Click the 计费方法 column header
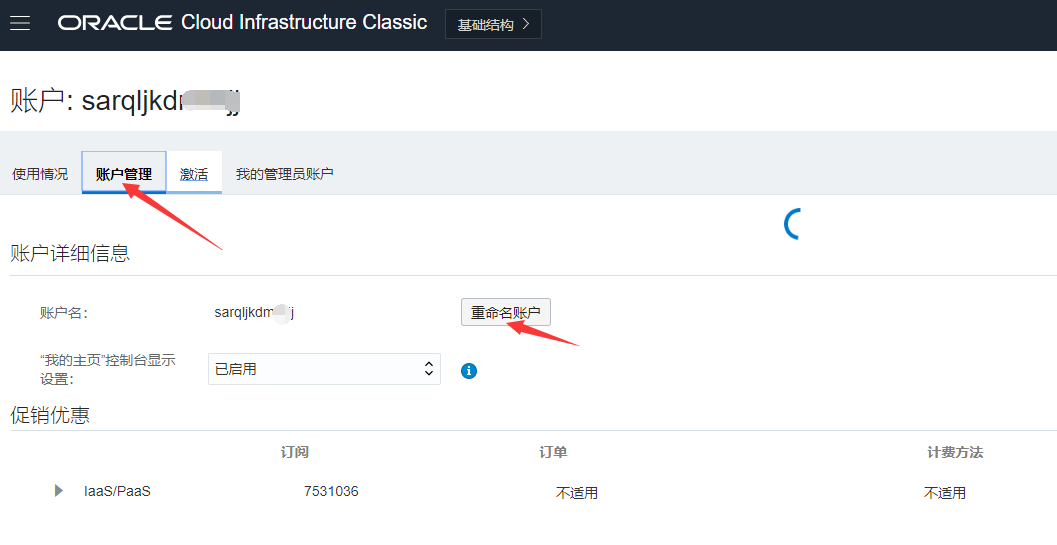 tap(955, 452)
